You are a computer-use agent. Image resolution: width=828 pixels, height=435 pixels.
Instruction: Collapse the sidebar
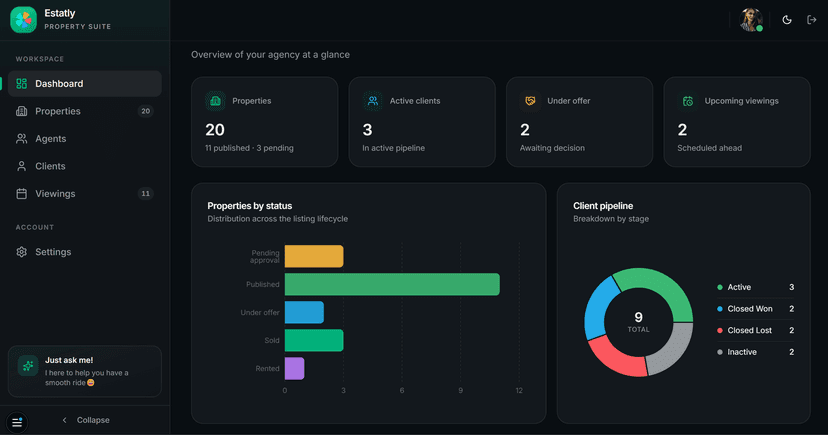[86, 420]
